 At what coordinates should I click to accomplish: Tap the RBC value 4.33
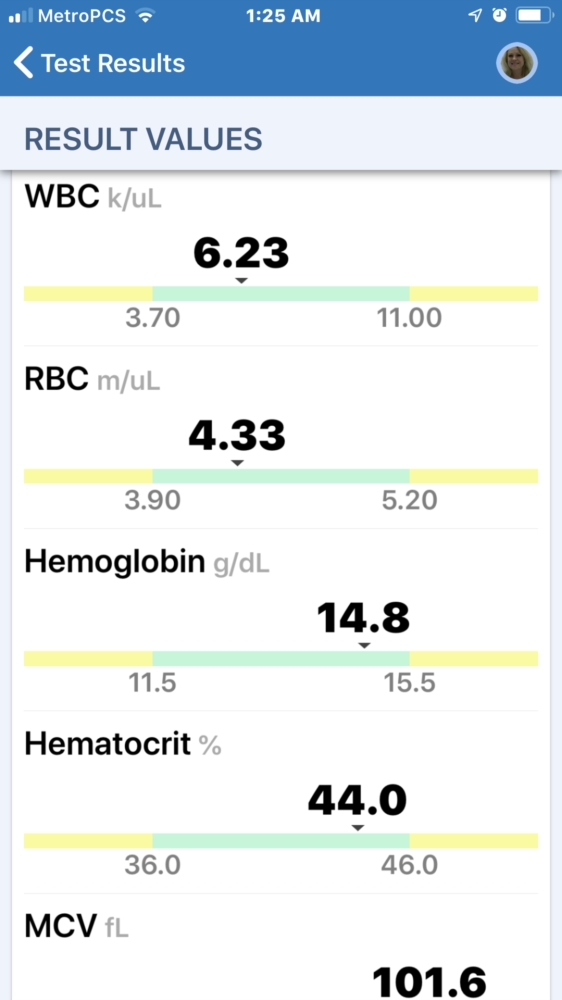click(x=237, y=436)
